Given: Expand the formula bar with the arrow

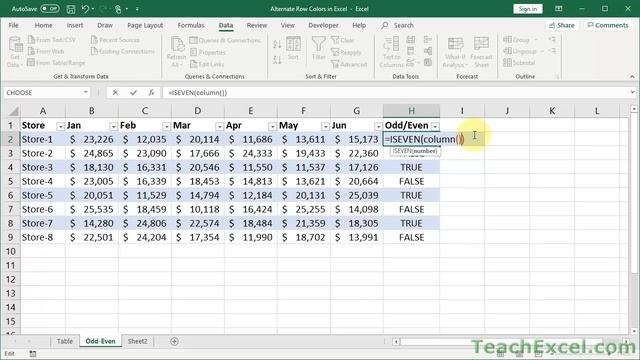Looking at the screenshot, I should [x=632, y=93].
